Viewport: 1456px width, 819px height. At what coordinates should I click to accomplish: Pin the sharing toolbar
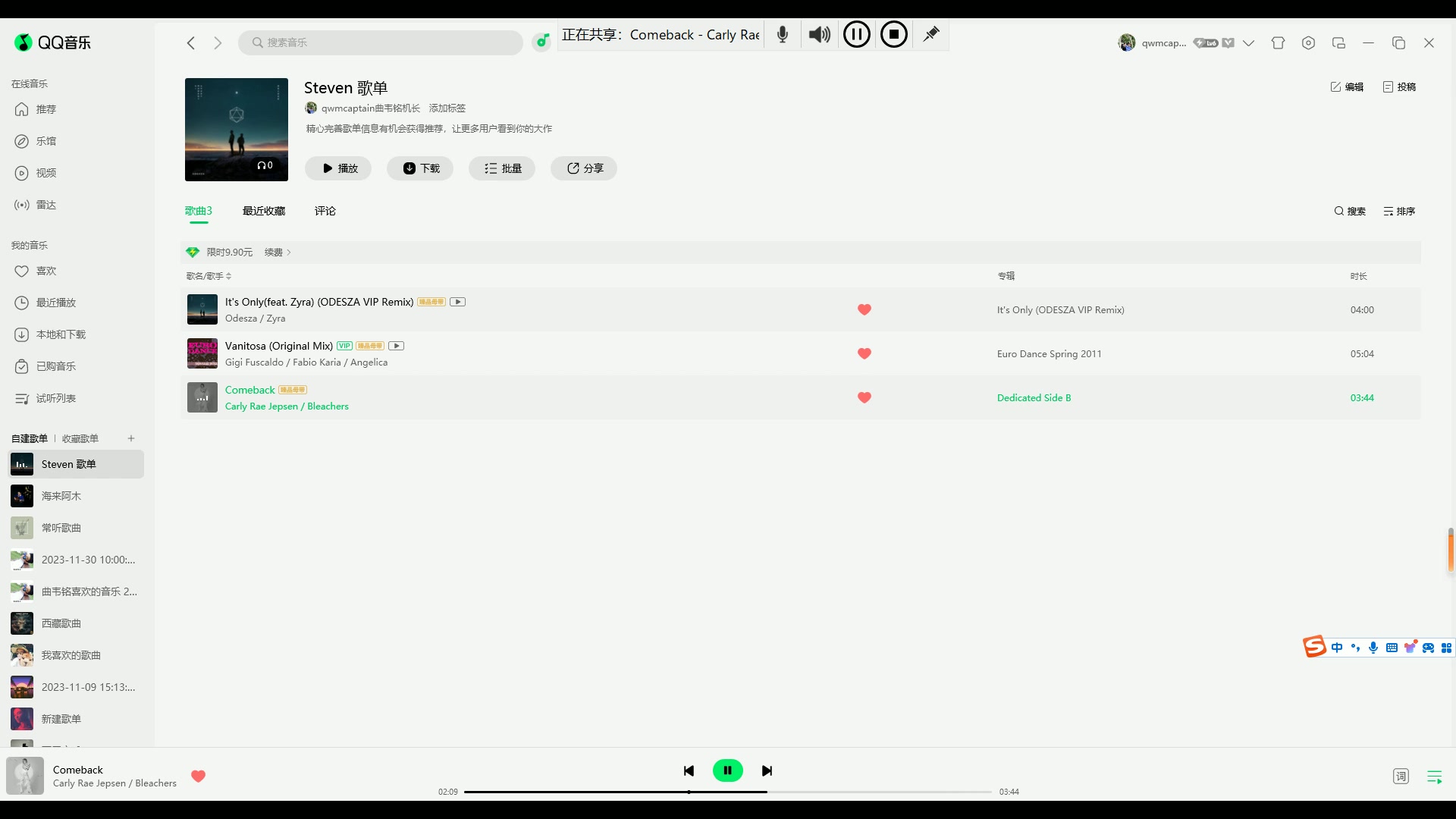(930, 35)
